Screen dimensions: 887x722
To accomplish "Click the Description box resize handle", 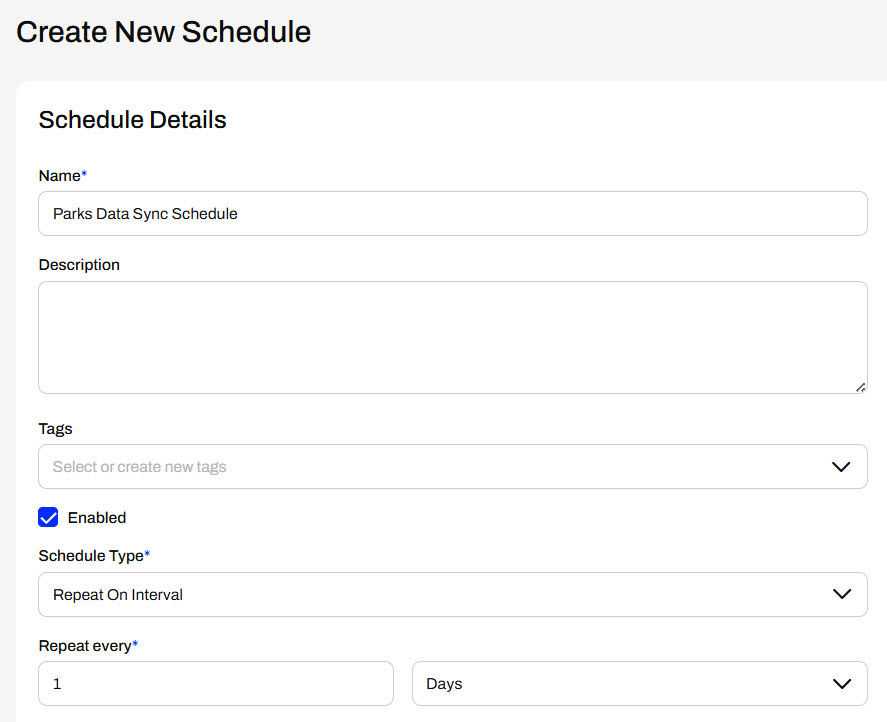I will [860, 388].
